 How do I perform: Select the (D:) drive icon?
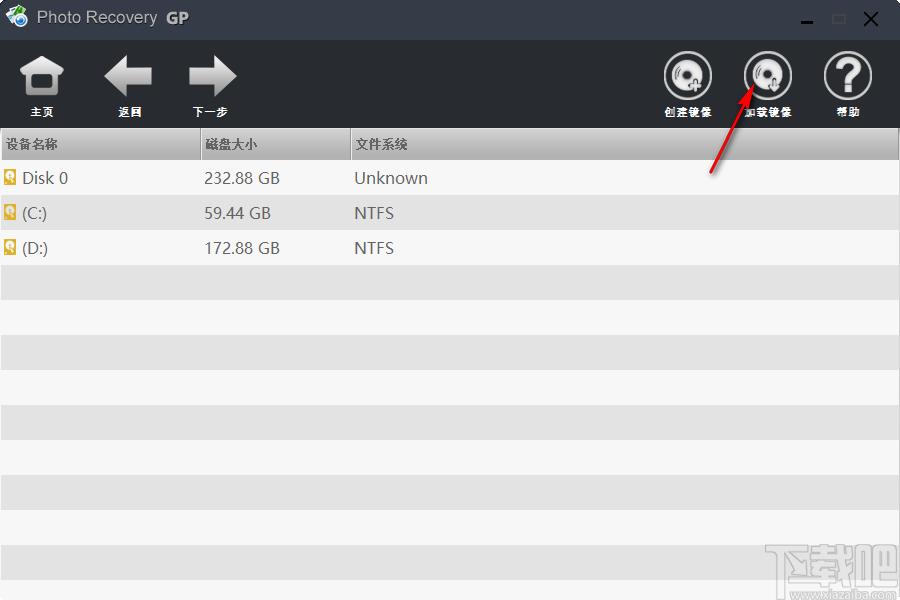[x=10, y=247]
